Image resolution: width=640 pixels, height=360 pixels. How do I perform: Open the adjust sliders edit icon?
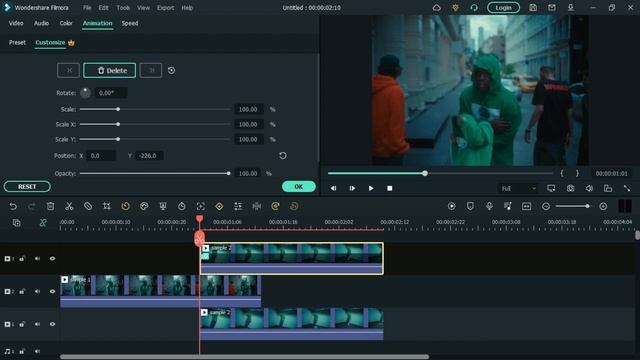pos(238,207)
